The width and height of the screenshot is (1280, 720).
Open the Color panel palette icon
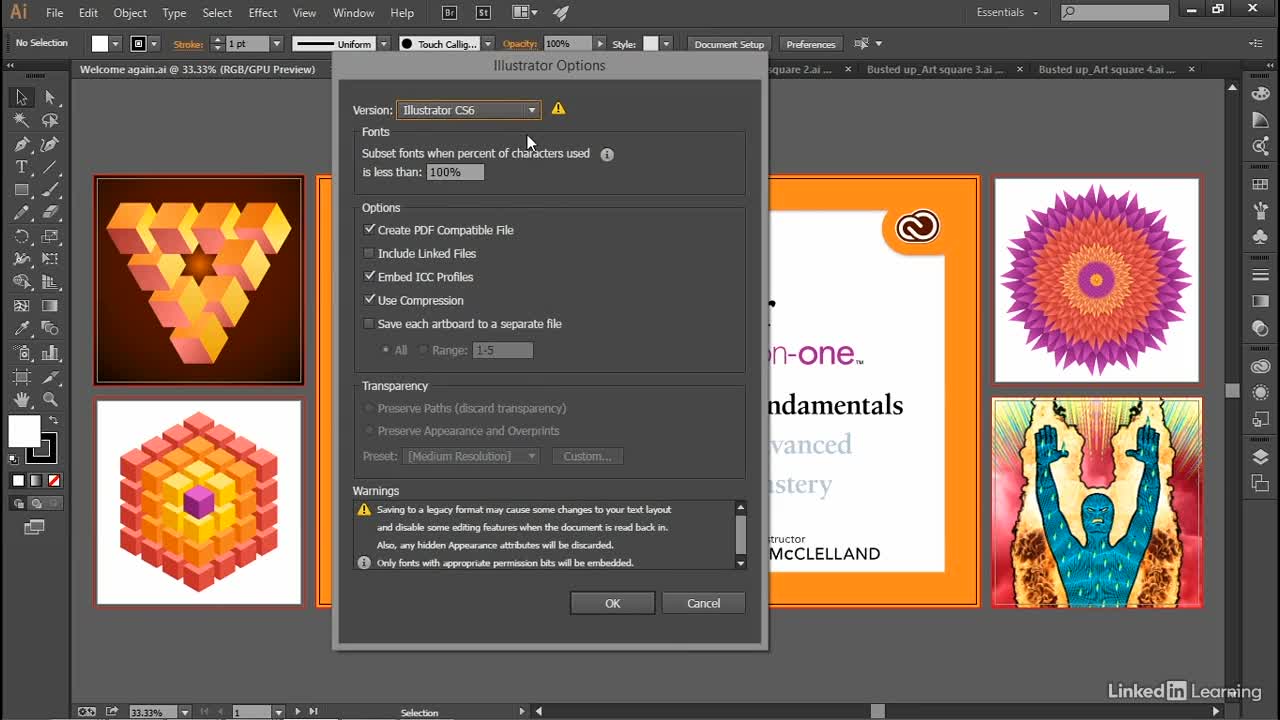(x=1260, y=92)
